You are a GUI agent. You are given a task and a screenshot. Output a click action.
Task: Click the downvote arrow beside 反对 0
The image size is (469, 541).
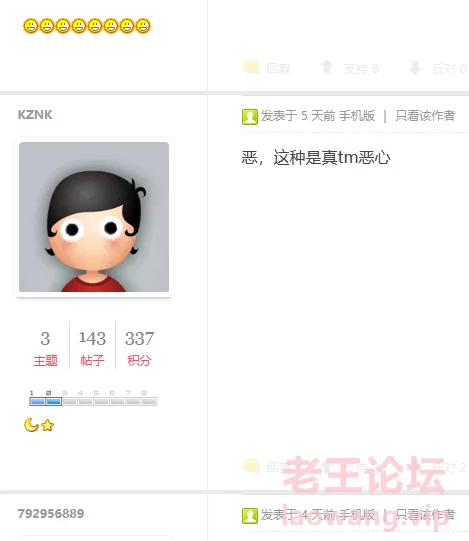point(415,68)
